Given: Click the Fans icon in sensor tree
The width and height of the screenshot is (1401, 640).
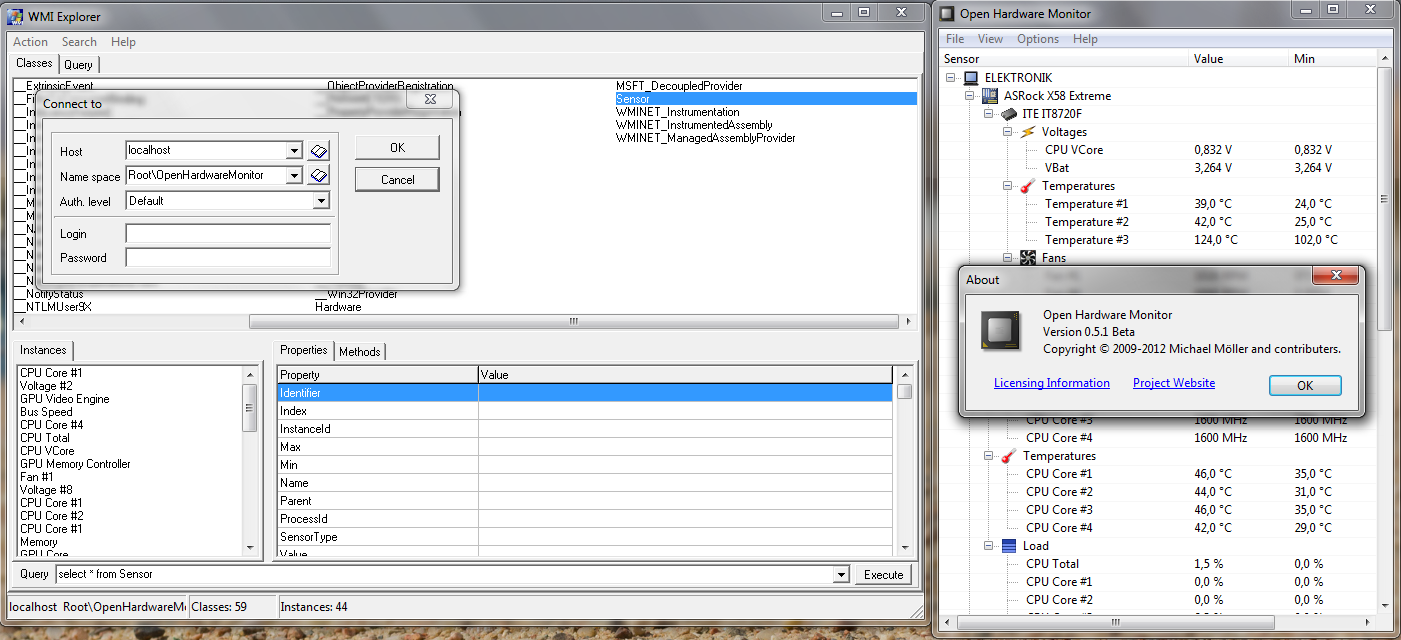Looking at the screenshot, I should coord(1027,258).
